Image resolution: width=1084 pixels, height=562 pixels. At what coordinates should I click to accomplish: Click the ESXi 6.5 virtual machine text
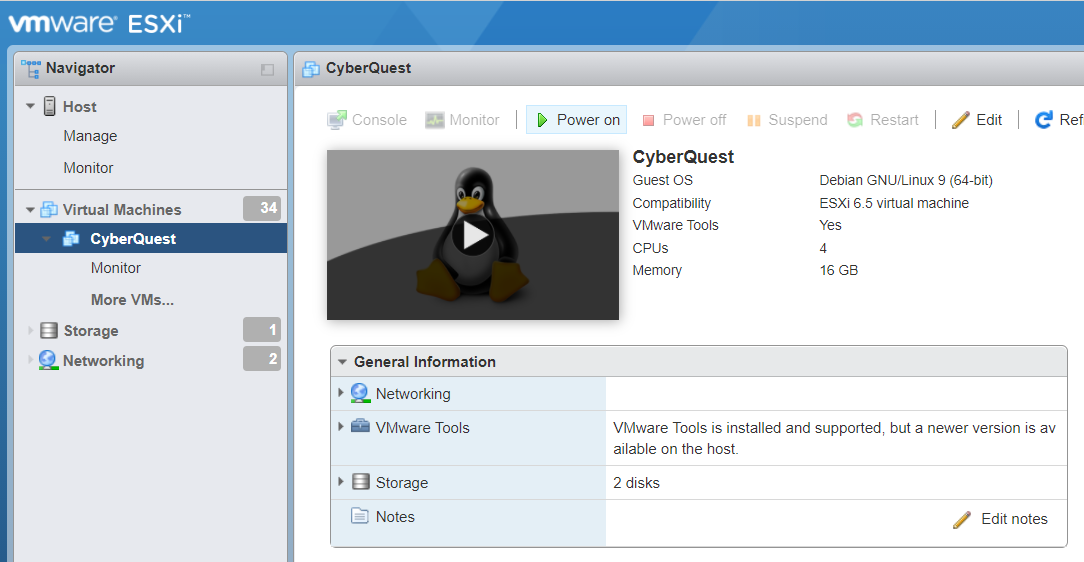pyautogui.click(x=894, y=203)
